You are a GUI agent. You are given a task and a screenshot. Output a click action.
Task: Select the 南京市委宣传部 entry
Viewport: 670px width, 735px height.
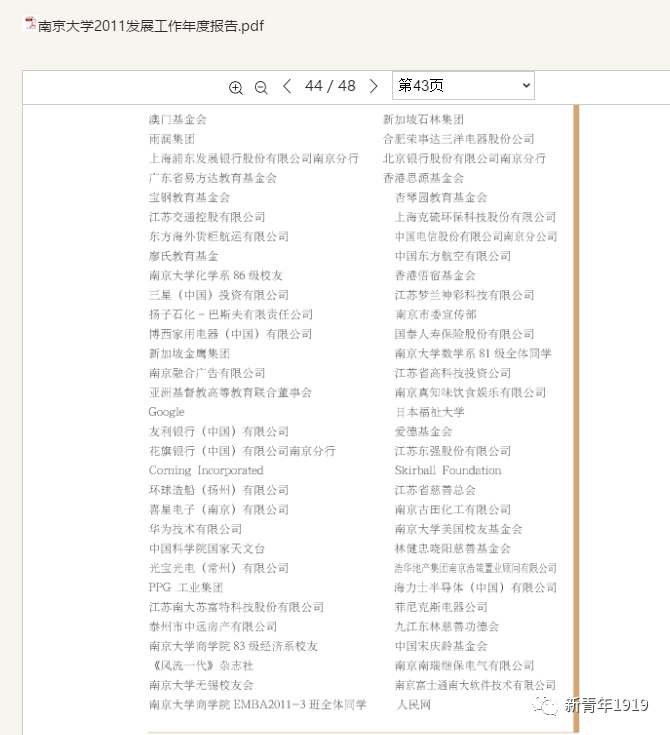[x=436, y=315]
